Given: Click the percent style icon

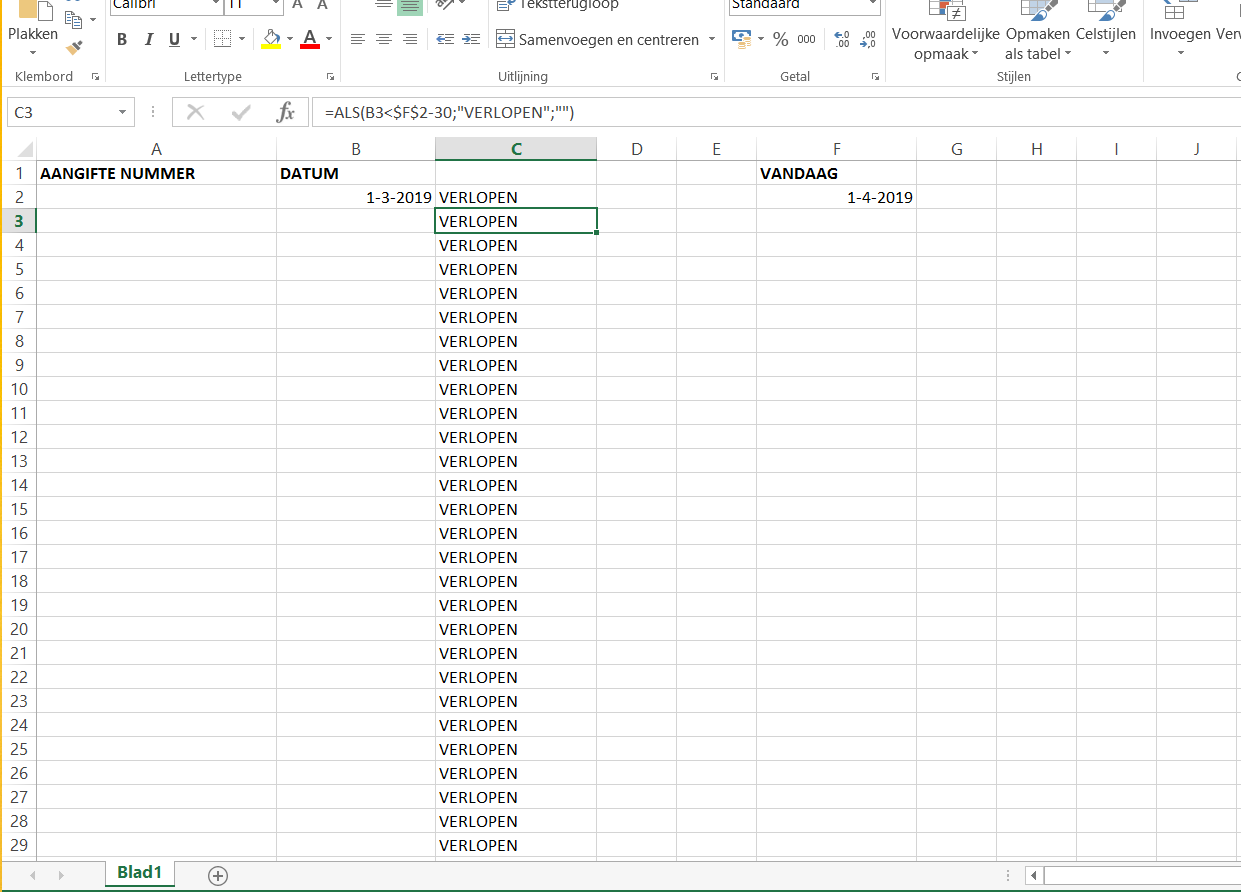Looking at the screenshot, I should pos(781,40).
